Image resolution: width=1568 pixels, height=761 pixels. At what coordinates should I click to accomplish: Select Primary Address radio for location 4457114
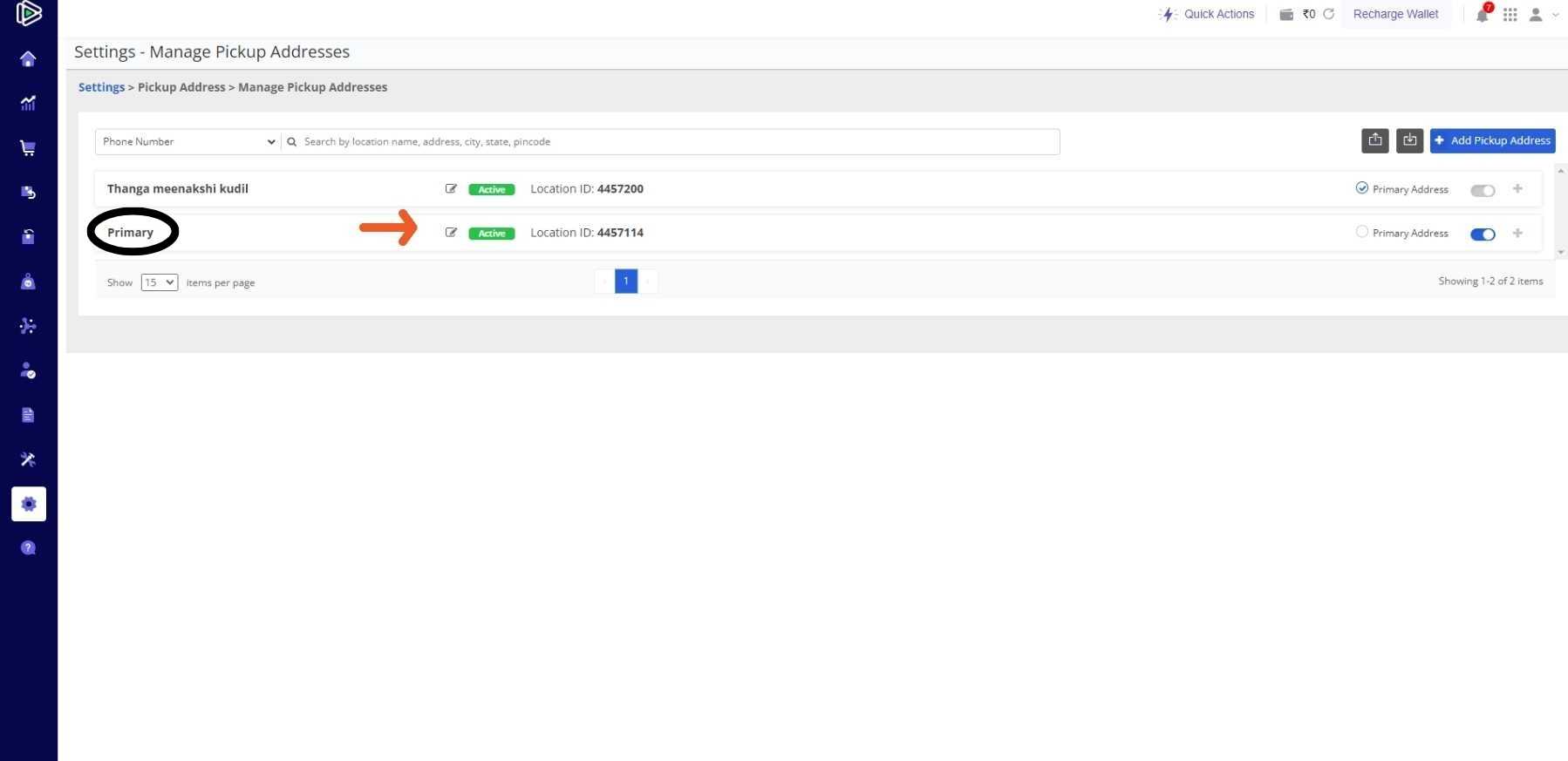coord(1361,232)
